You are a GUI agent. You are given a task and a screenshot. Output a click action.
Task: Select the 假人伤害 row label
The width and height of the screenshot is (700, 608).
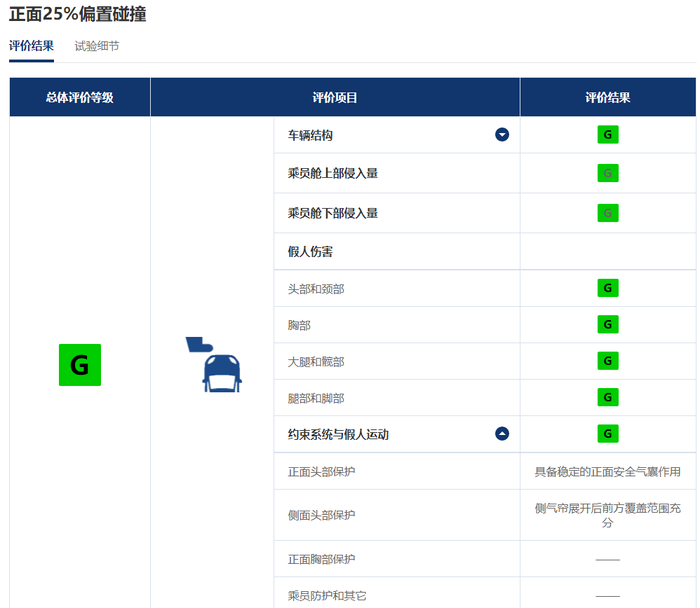(x=310, y=251)
